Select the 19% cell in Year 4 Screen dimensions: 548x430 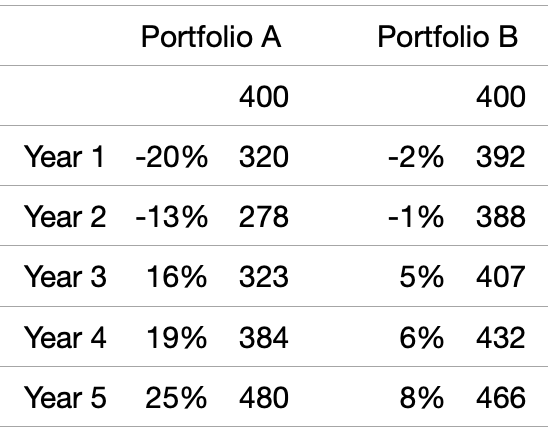point(176,337)
